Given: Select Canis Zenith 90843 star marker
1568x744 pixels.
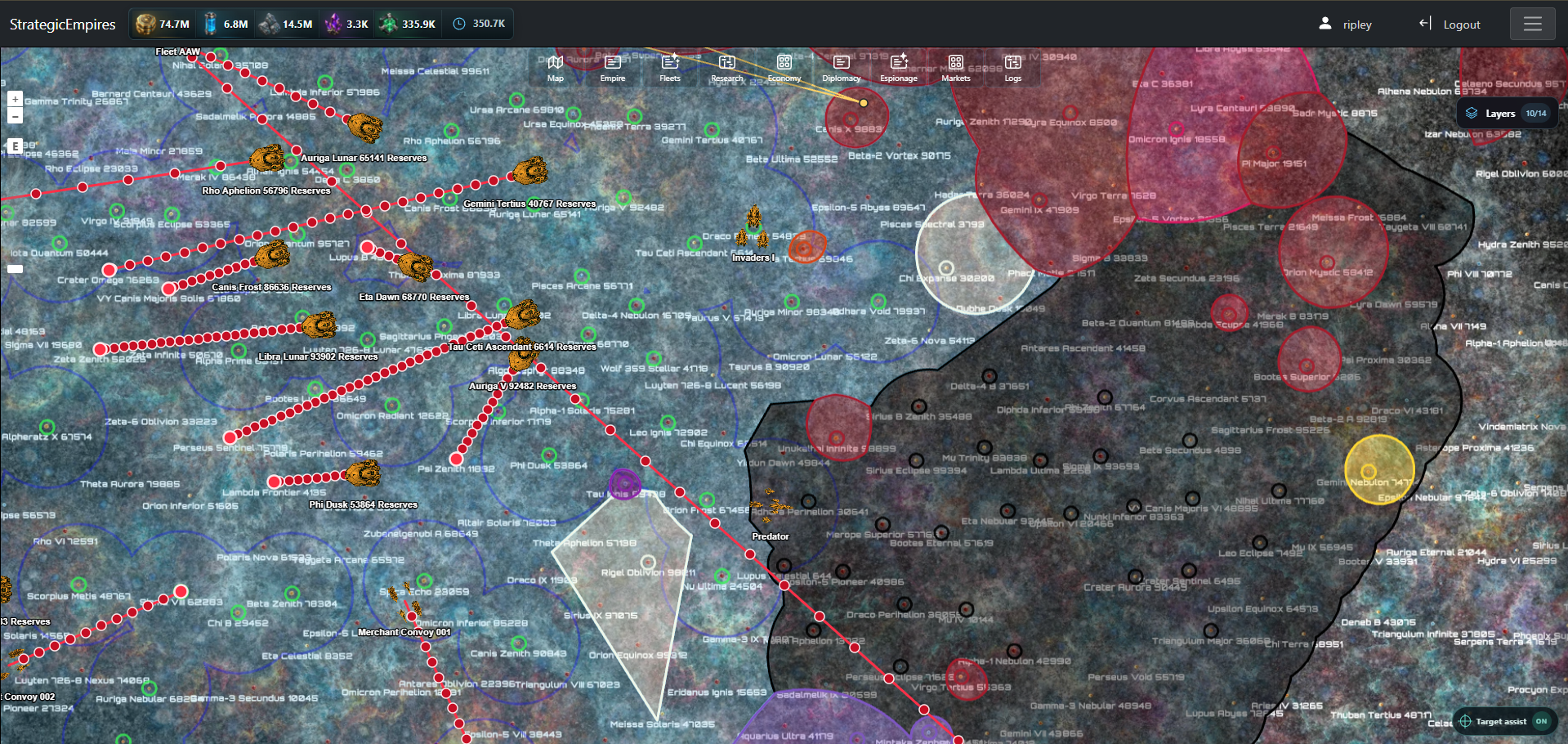Looking at the screenshot, I should click(x=519, y=643).
